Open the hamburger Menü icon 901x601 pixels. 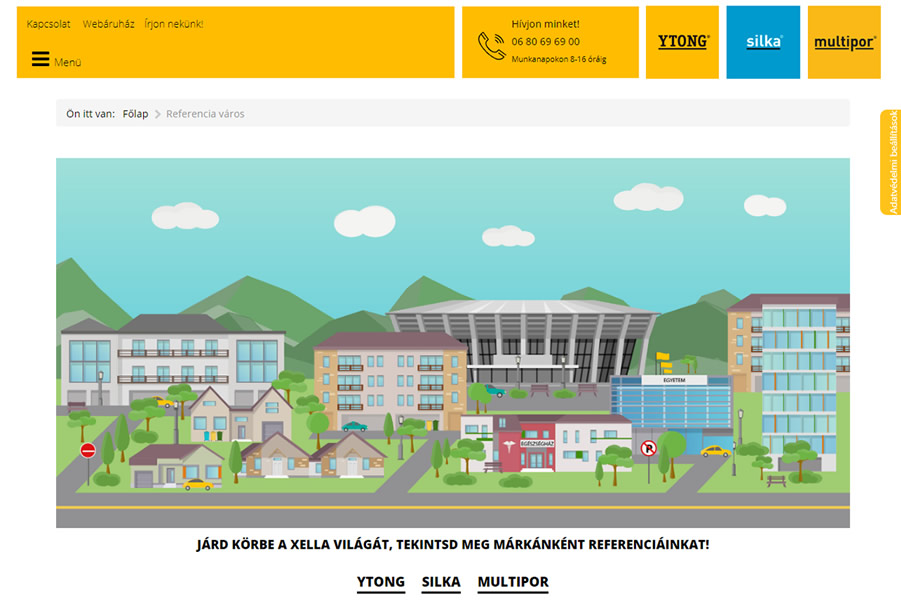40,59
